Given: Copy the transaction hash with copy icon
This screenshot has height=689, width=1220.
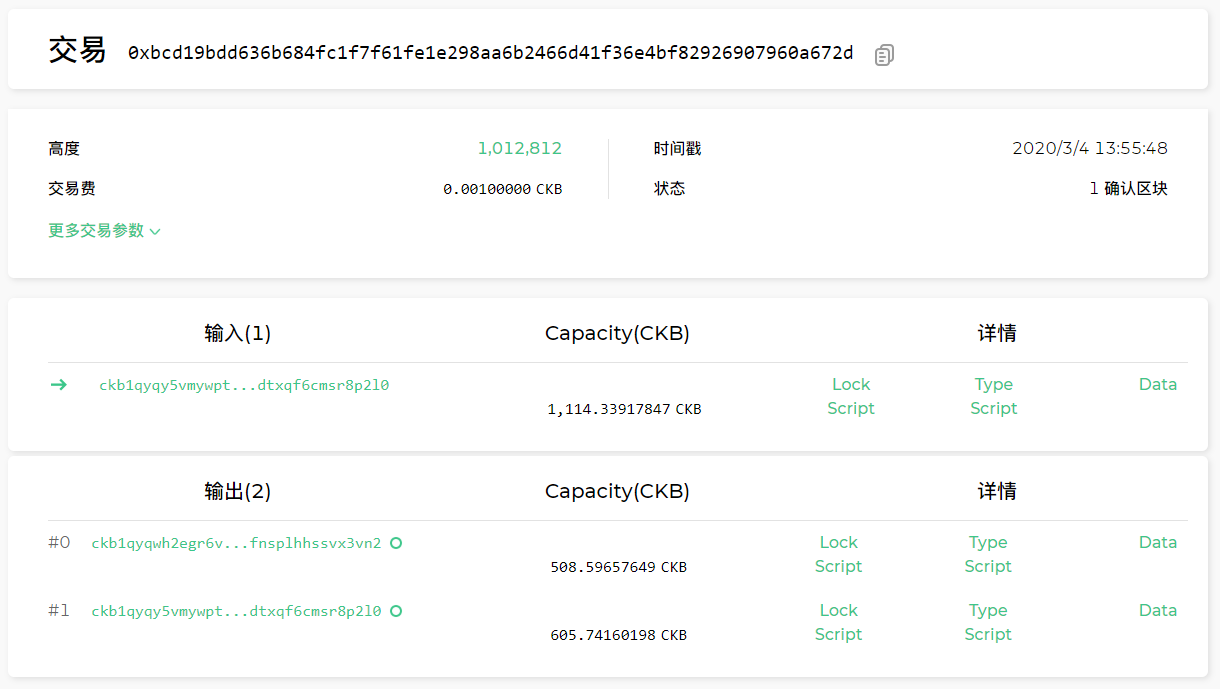Looking at the screenshot, I should (x=884, y=55).
